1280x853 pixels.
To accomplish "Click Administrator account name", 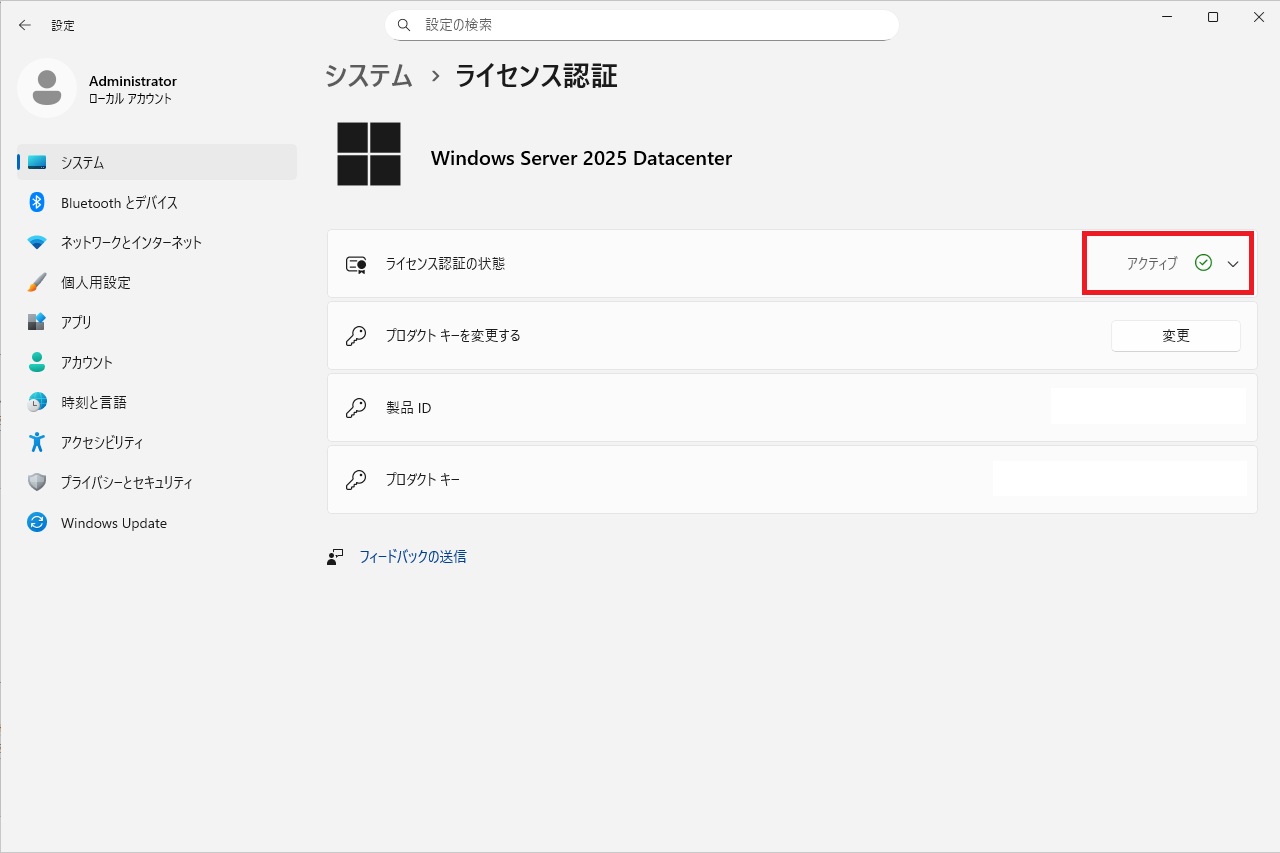I will point(133,81).
